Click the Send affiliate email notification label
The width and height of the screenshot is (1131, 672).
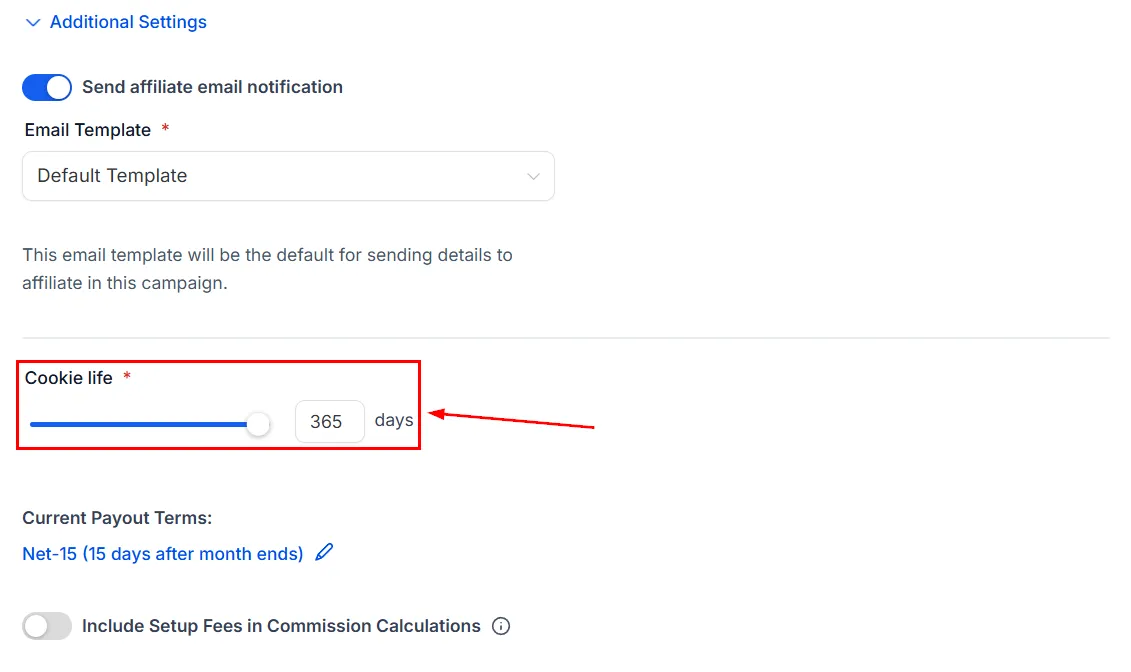pyautogui.click(x=212, y=87)
